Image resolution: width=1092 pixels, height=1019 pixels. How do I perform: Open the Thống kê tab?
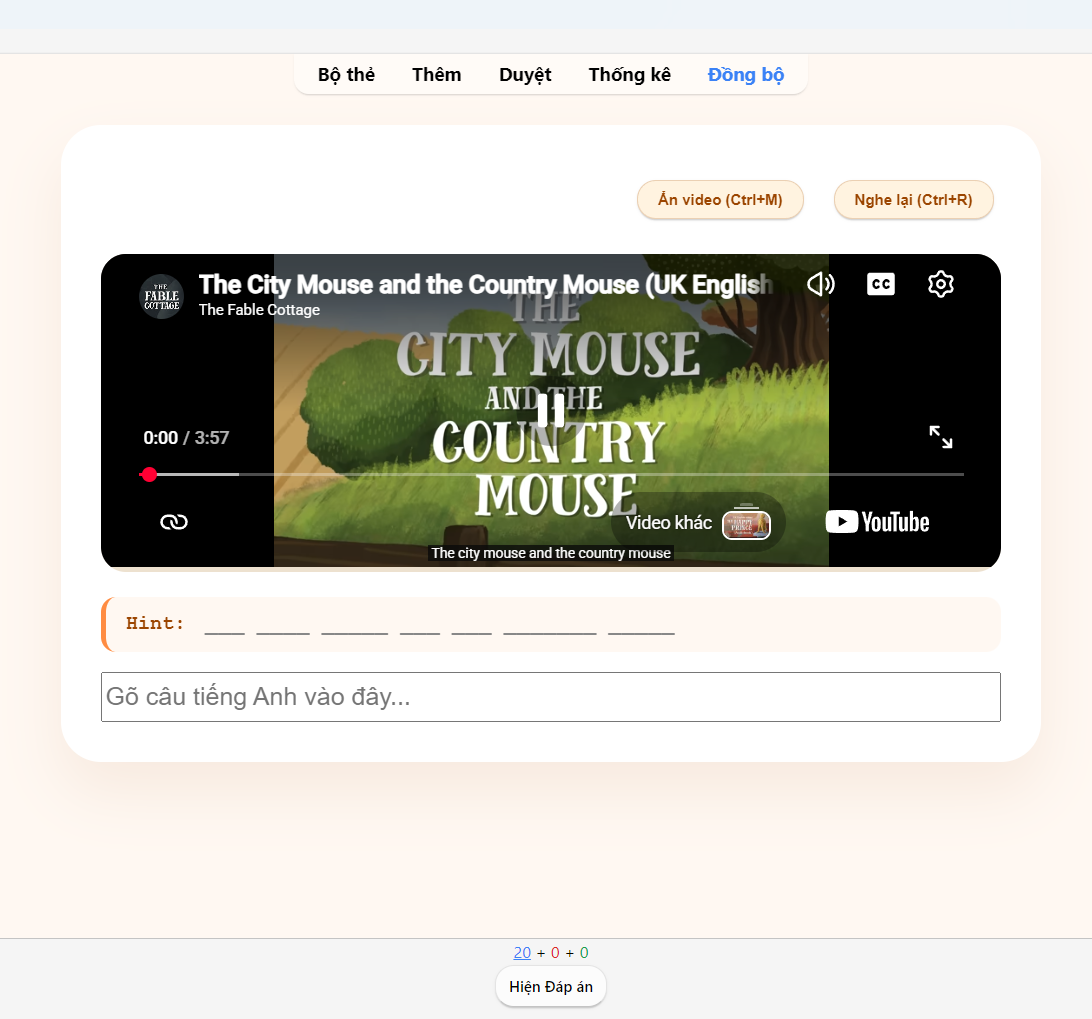pyautogui.click(x=630, y=75)
